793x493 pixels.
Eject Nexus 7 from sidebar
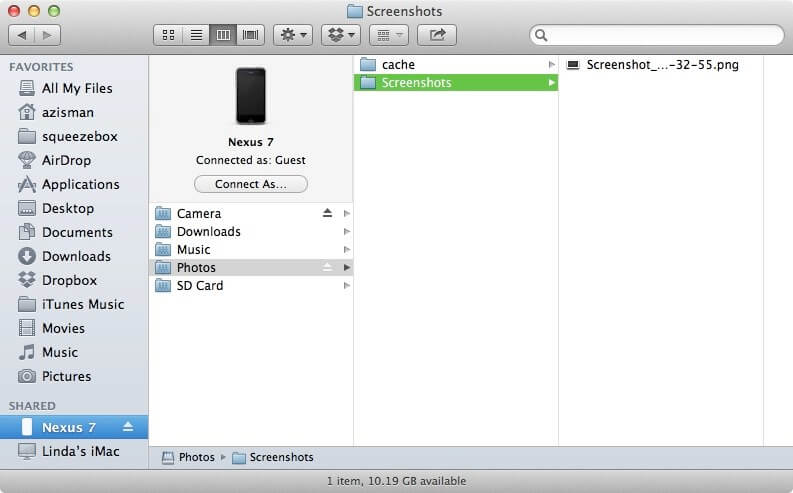click(x=128, y=427)
